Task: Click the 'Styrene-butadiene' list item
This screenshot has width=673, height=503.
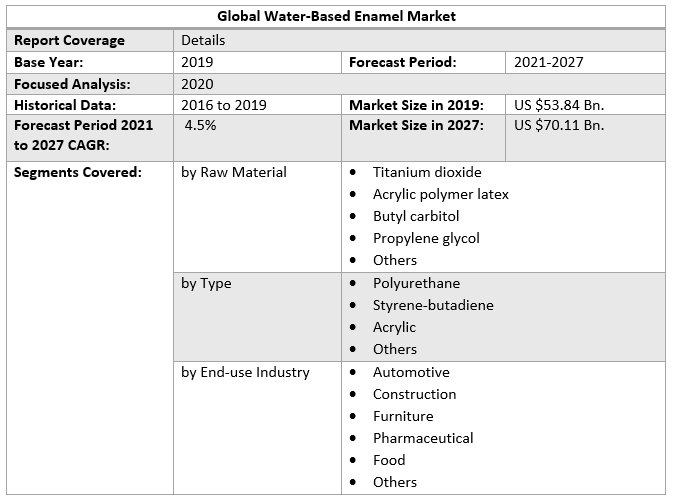Action: 433,305
